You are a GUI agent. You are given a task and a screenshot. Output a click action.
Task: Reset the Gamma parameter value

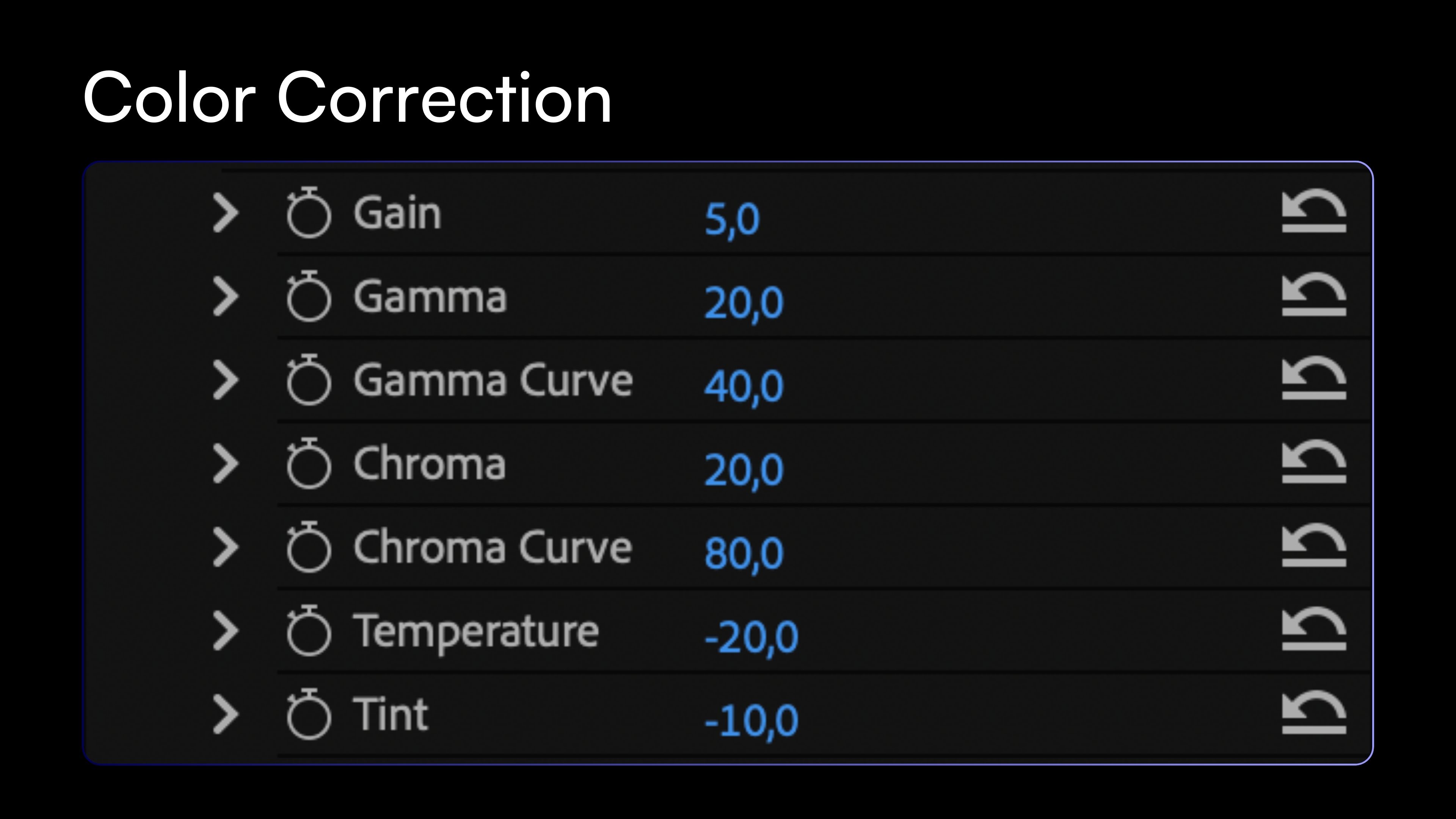(x=1314, y=296)
